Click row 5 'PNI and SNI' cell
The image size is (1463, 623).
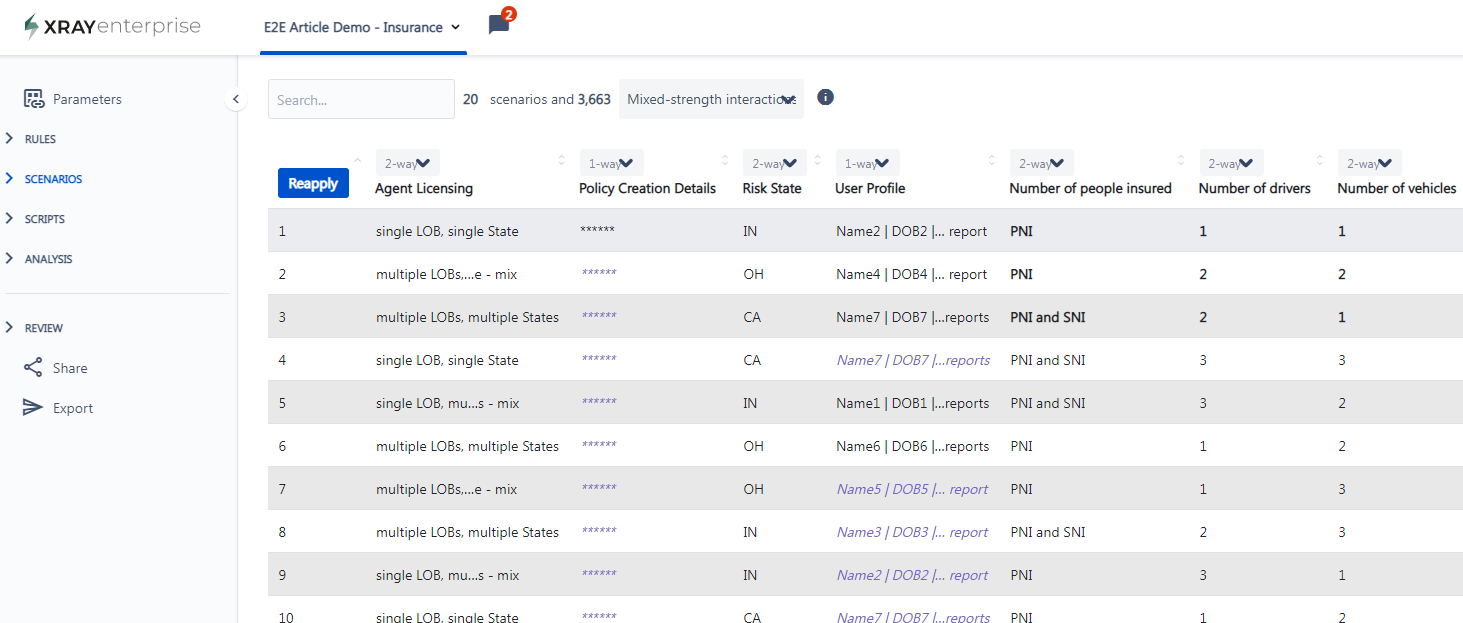(x=1047, y=403)
